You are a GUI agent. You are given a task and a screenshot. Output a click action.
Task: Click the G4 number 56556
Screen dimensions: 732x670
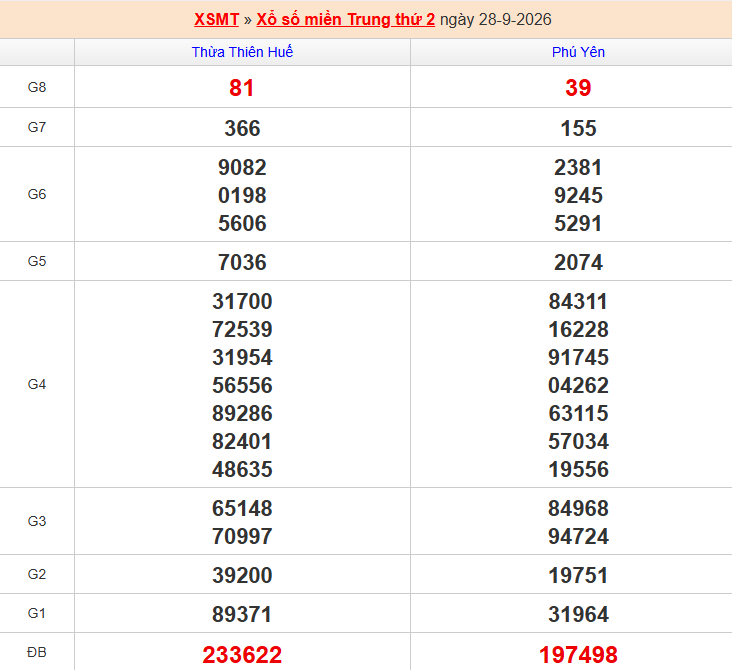pyautogui.click(x=242, y=386)
